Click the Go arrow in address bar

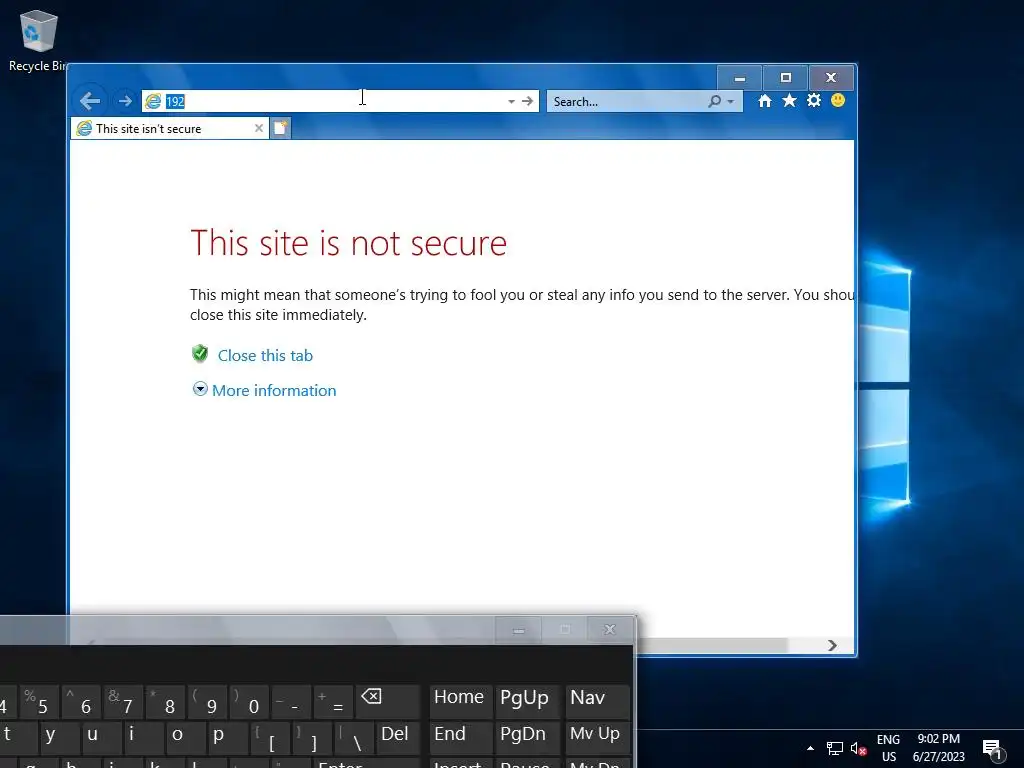tap(528, 101)
